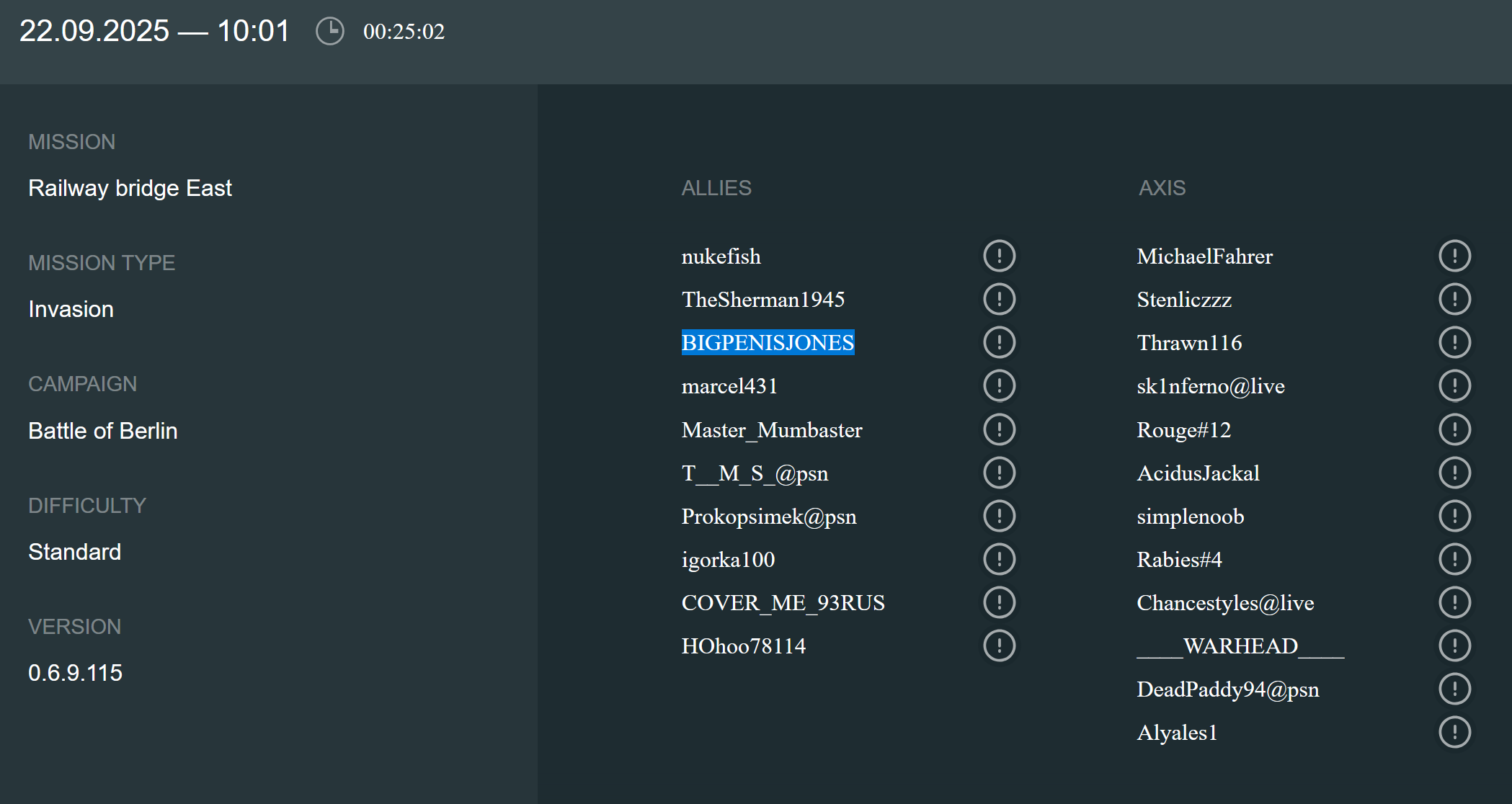Click exclamation icon beside marcel431
This screenshot has height=804, width=1512.
pos(999,385)
